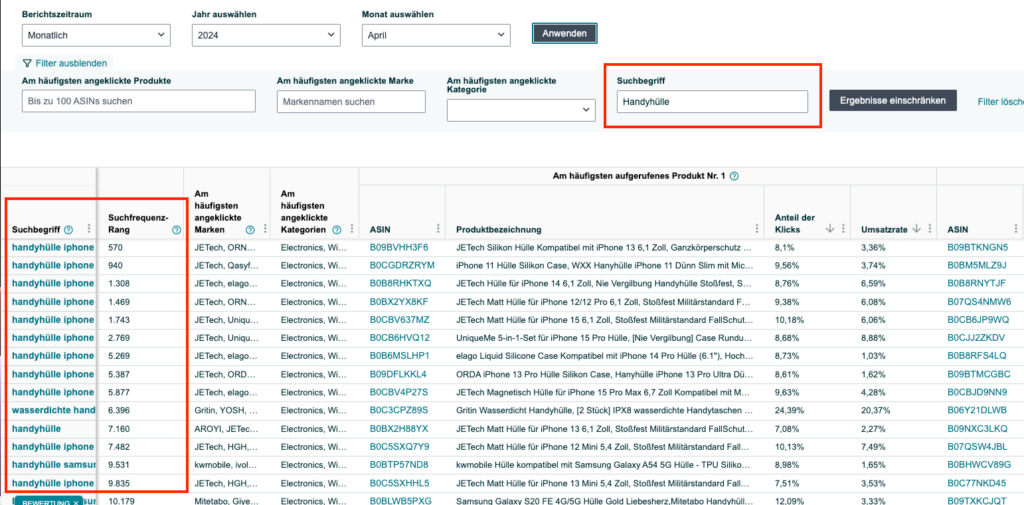Select rank cell 7.160
Image resolution: width=1024 pixels, height=505 pixels.
click(x=117, y=429)
